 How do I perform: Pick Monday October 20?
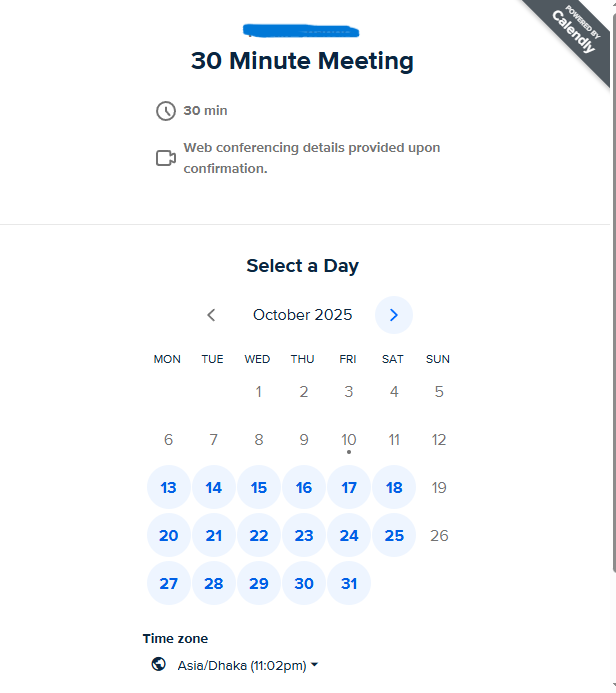[x=169, y=536]
